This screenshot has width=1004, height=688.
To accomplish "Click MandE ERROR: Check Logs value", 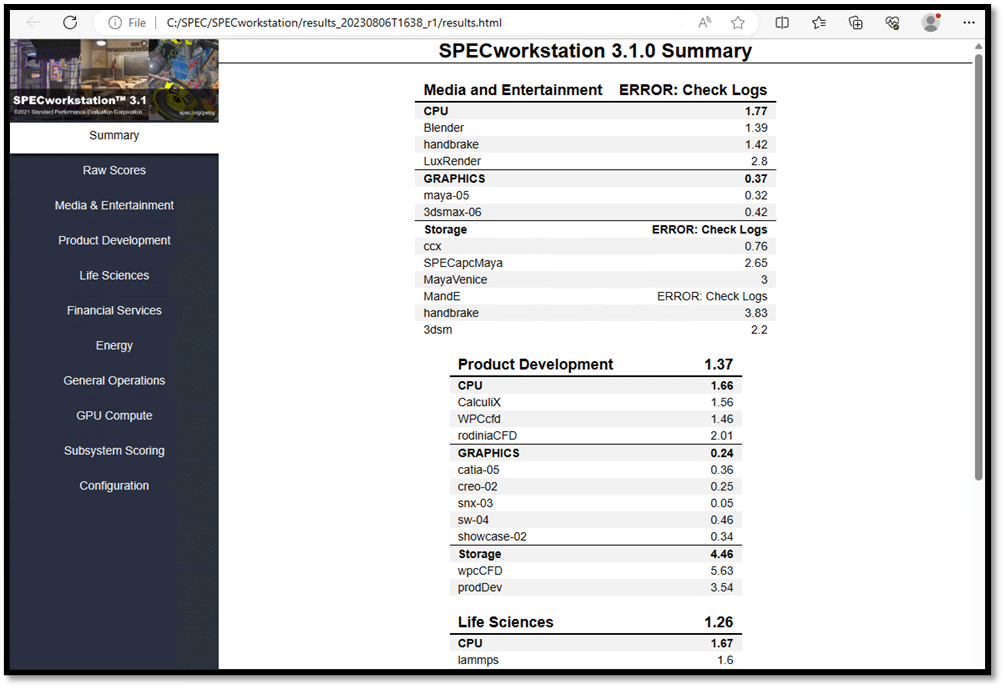I will click(711, 296).
